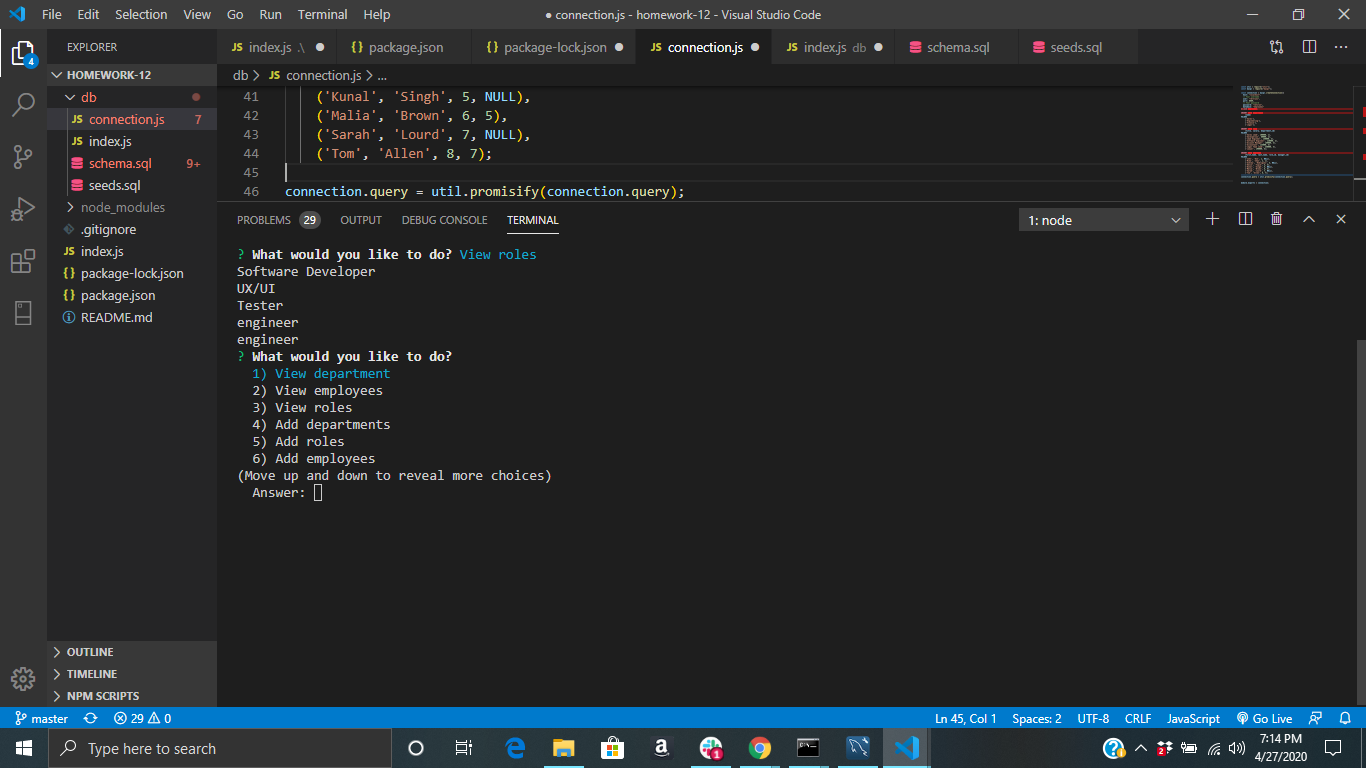The height and width of the screenshot is (768, 1366).
Task: Open the Selection menu
Action: point(141,14)
